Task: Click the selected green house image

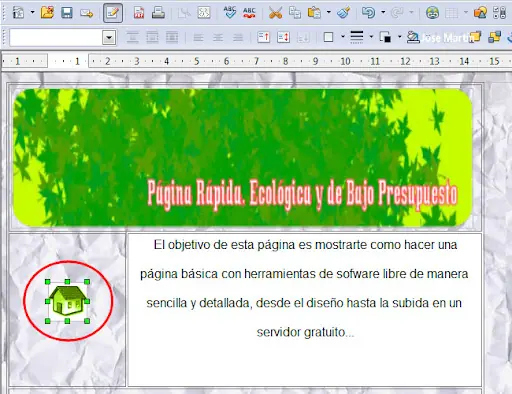Action: pos(67,301)
